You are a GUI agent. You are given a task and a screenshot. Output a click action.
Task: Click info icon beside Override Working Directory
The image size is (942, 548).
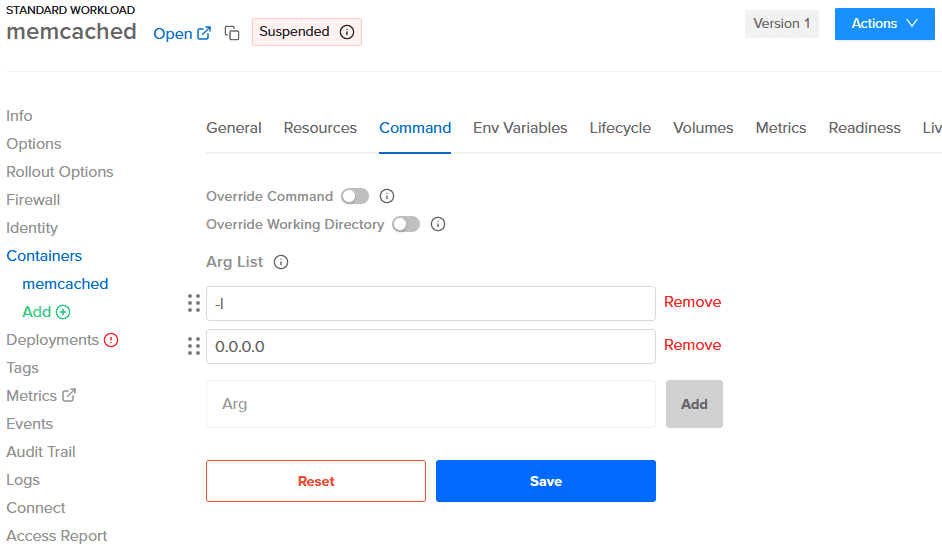coord(437,224)
